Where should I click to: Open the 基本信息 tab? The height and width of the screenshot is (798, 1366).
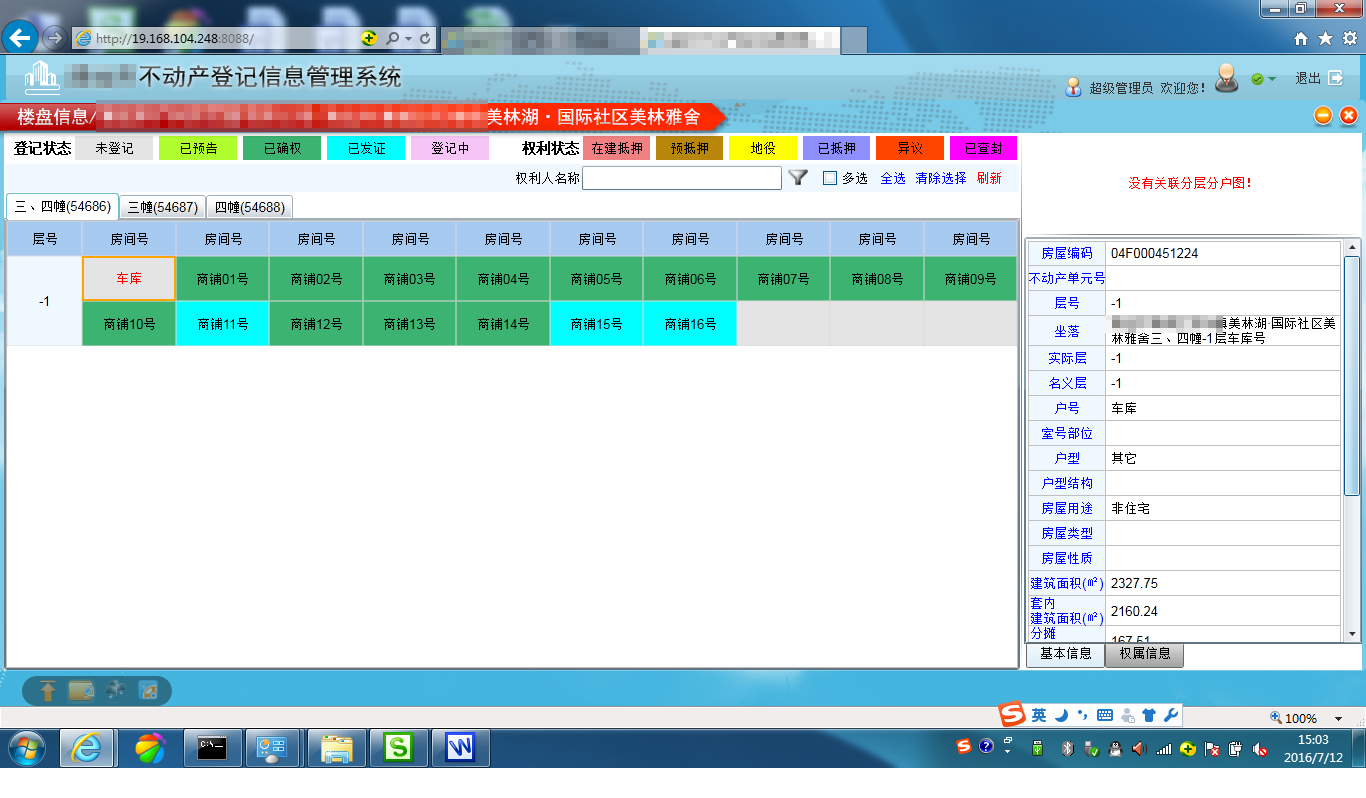[x=1066, y=654]
